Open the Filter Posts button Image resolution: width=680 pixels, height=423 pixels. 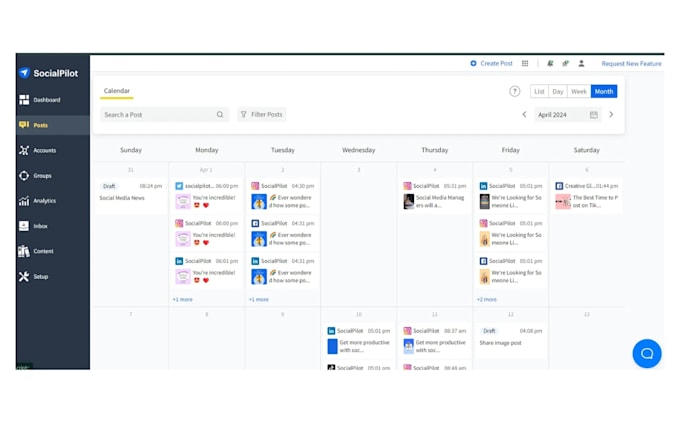[x=262, y=115]
